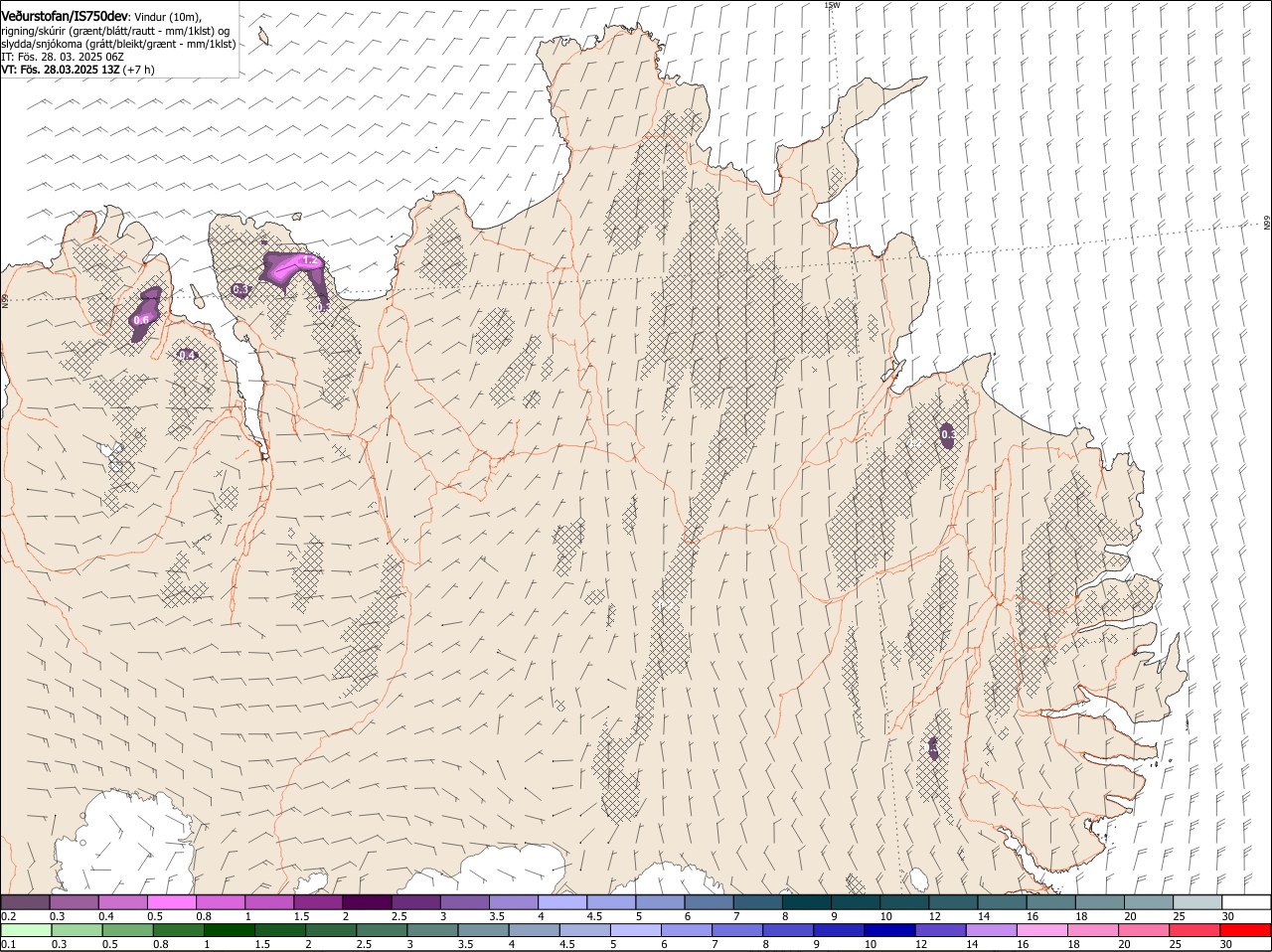Pick the violet 12 swatch, lower legend row
This screenshot has height=952, width=1272.
pyautogui.click(x=940, y=931)
